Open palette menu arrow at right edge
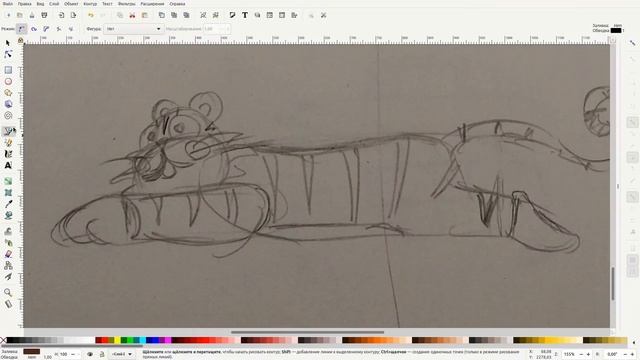Image resolution: width=640 pixels, height=360 pixels. click(634, 342)
